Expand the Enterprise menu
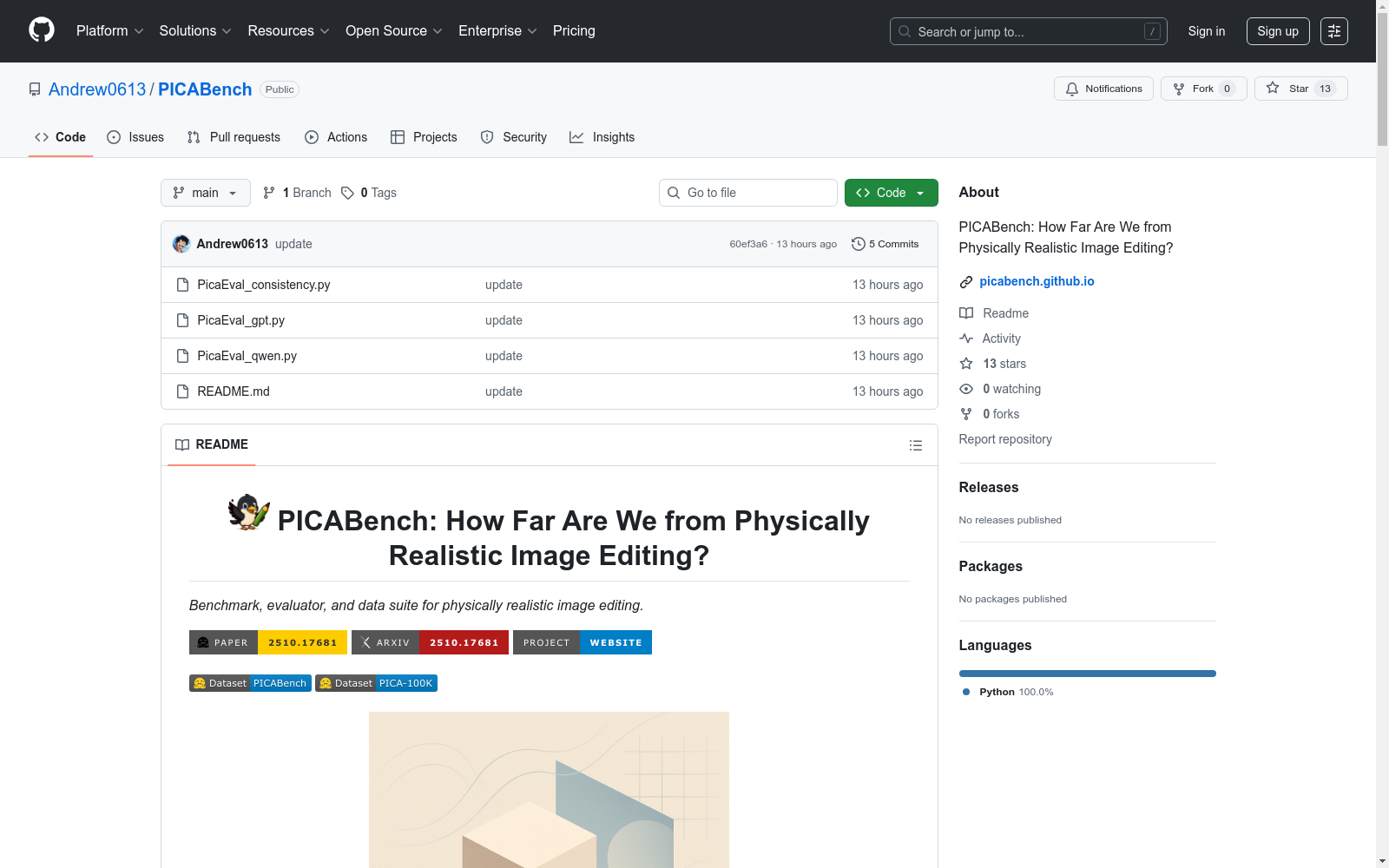The height and width of the screenshot is (868, 1389). (498, 31)
